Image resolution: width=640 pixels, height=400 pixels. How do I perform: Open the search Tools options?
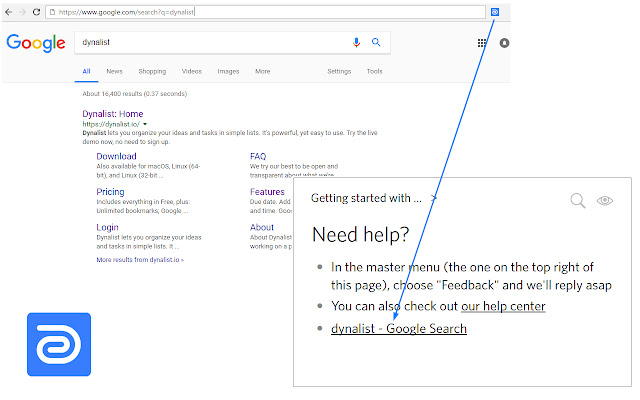click(374, 71)
